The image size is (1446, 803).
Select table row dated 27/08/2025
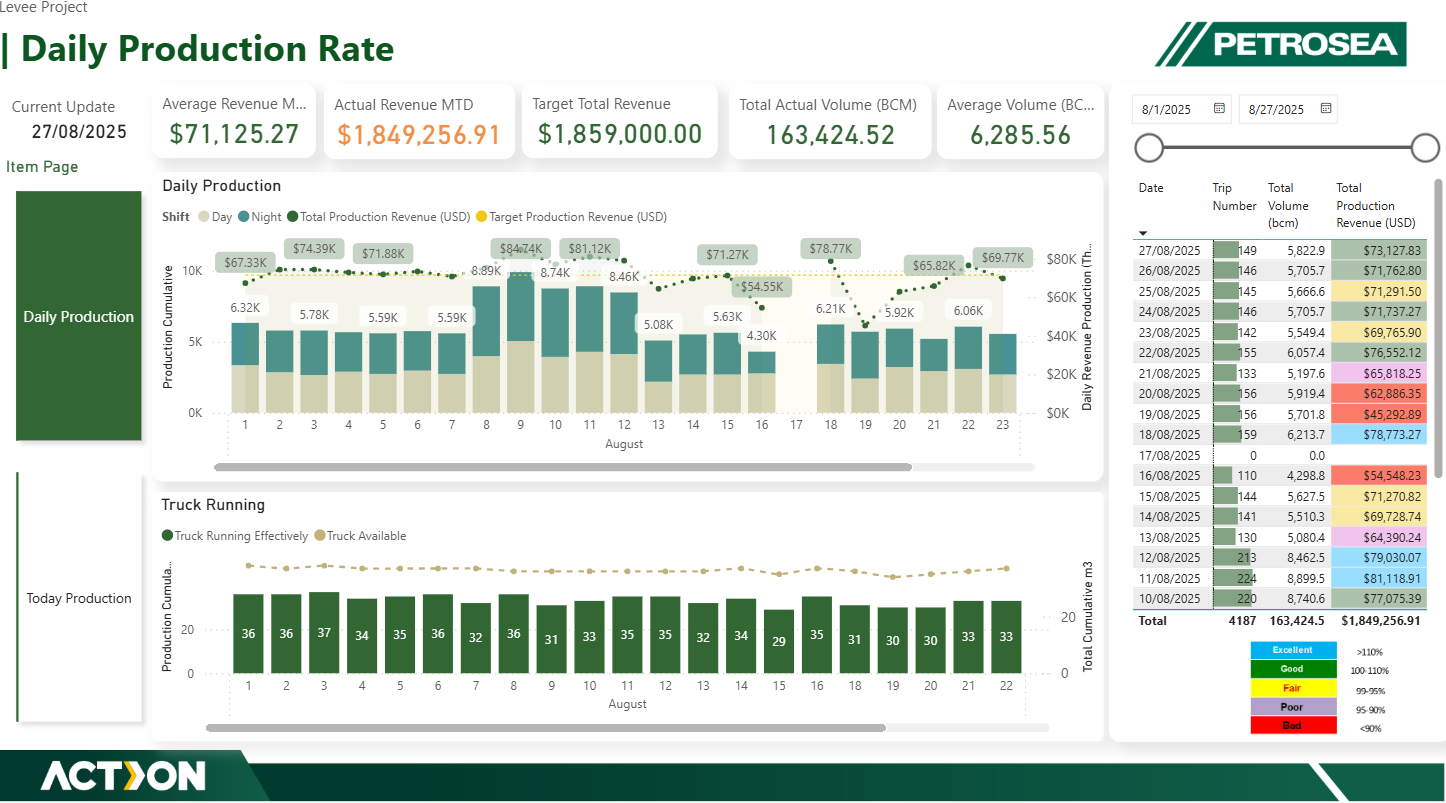(1282, 250)
